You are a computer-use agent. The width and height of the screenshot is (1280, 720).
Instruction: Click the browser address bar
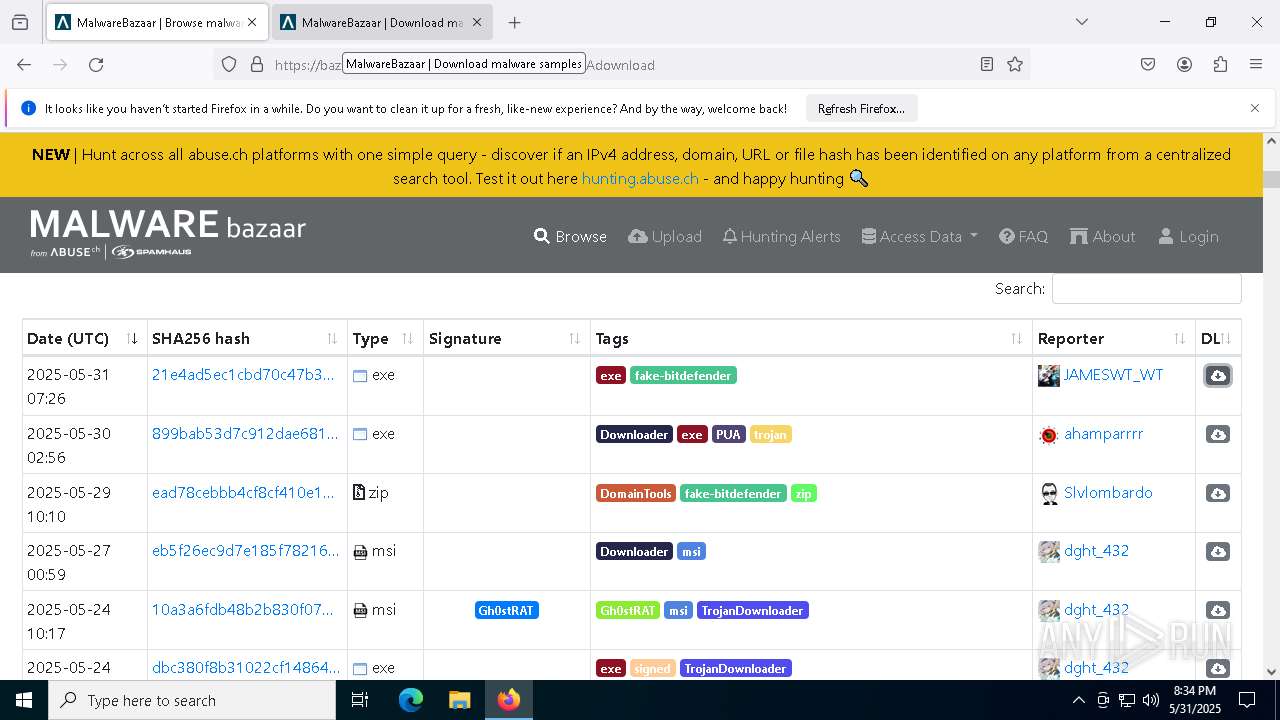(620, 64)
